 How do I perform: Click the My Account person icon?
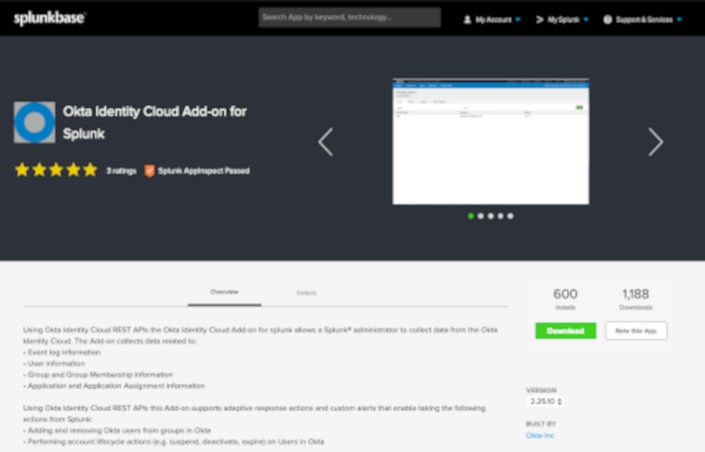pyautogui.click(x=468, y=19)
